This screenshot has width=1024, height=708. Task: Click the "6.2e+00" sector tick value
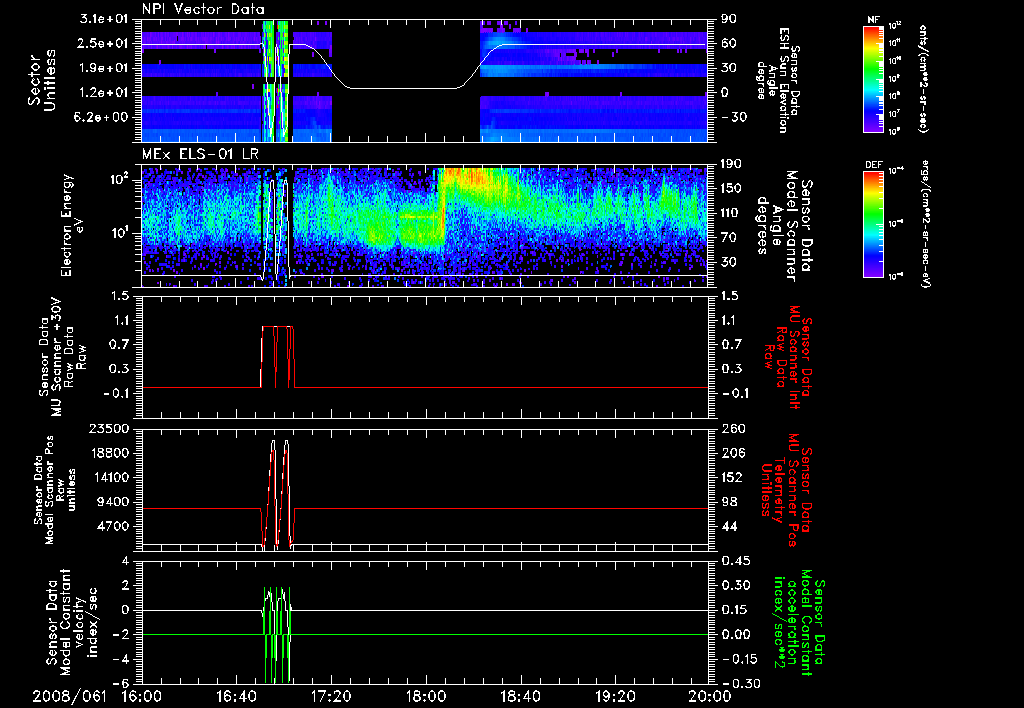coord(103,117)
